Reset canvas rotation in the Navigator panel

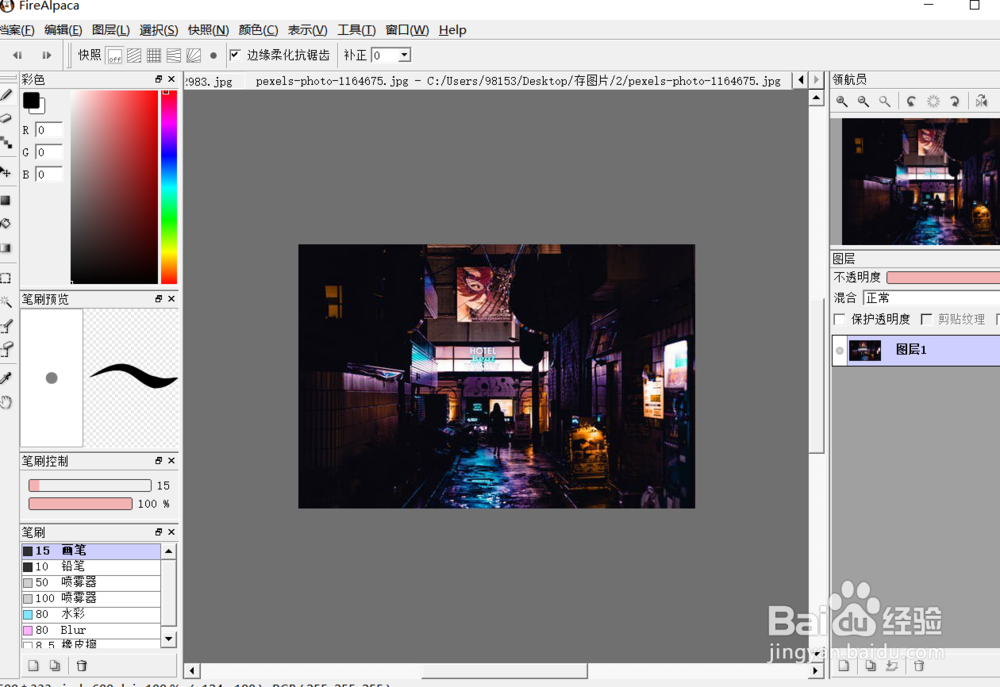[932, 101]
